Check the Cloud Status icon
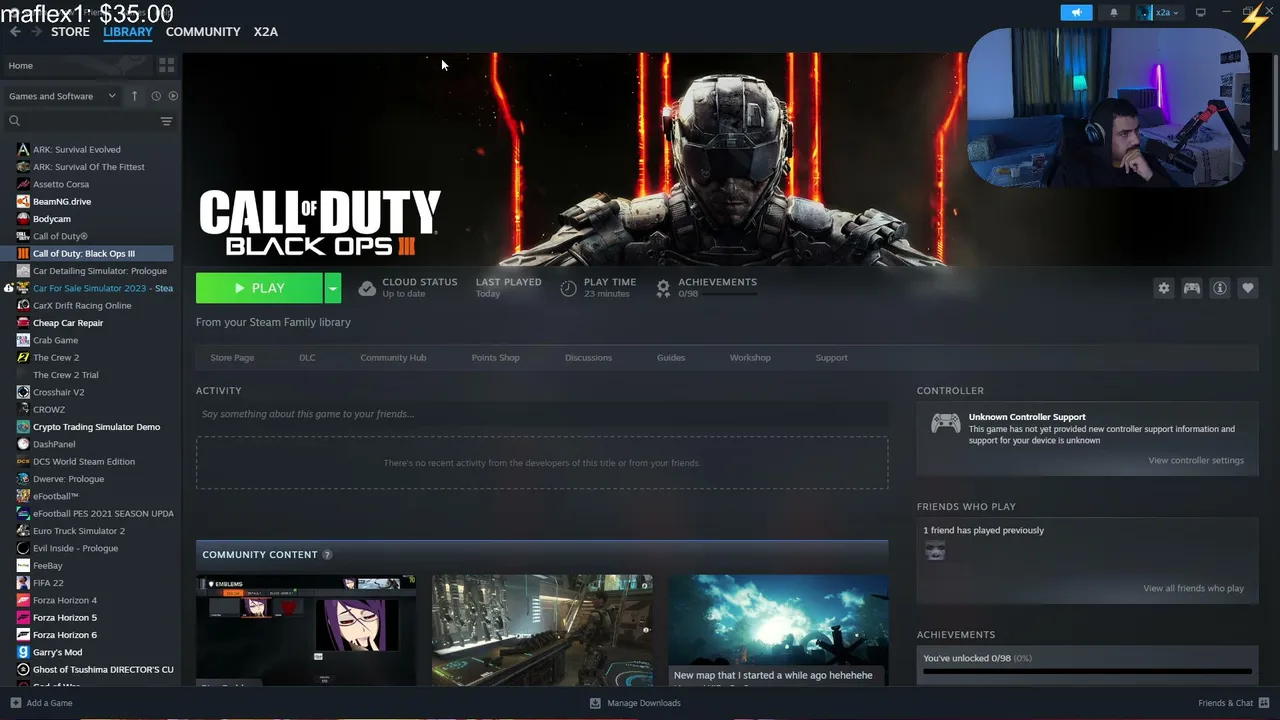Viewport: 1280px width, 720px height. coord(367,288)
